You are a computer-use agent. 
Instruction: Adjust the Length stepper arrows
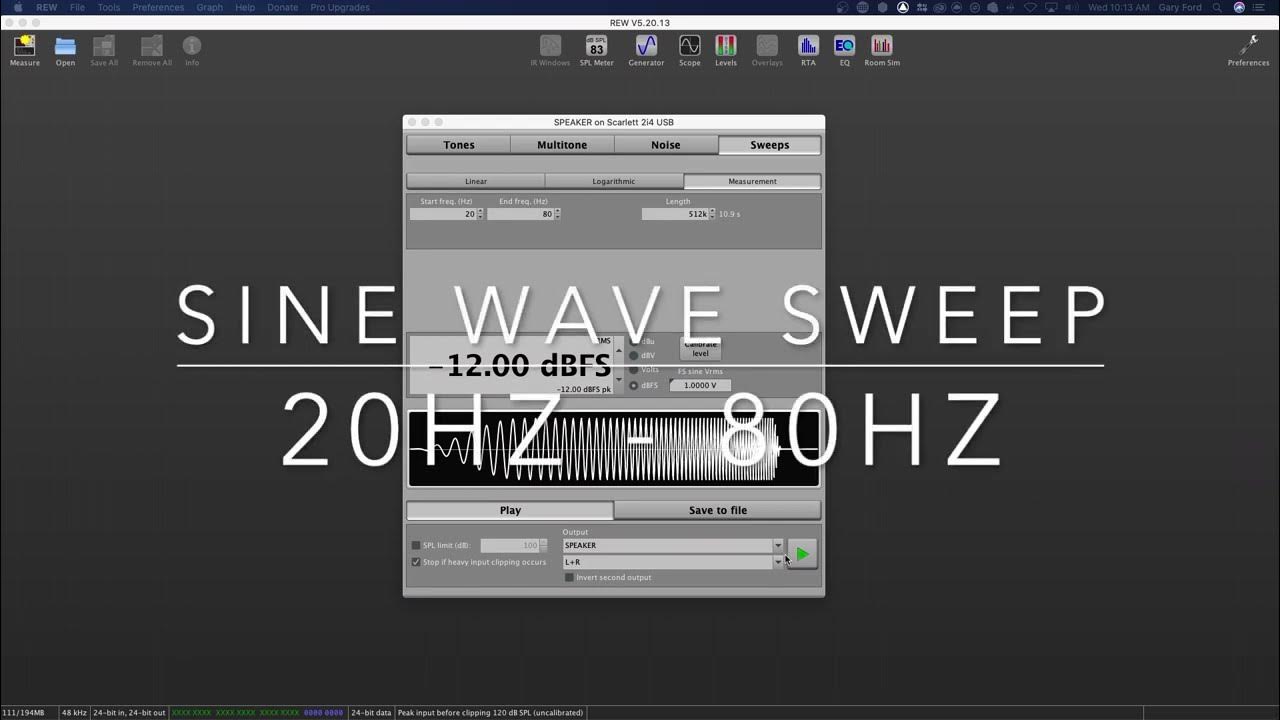point(713,214)
